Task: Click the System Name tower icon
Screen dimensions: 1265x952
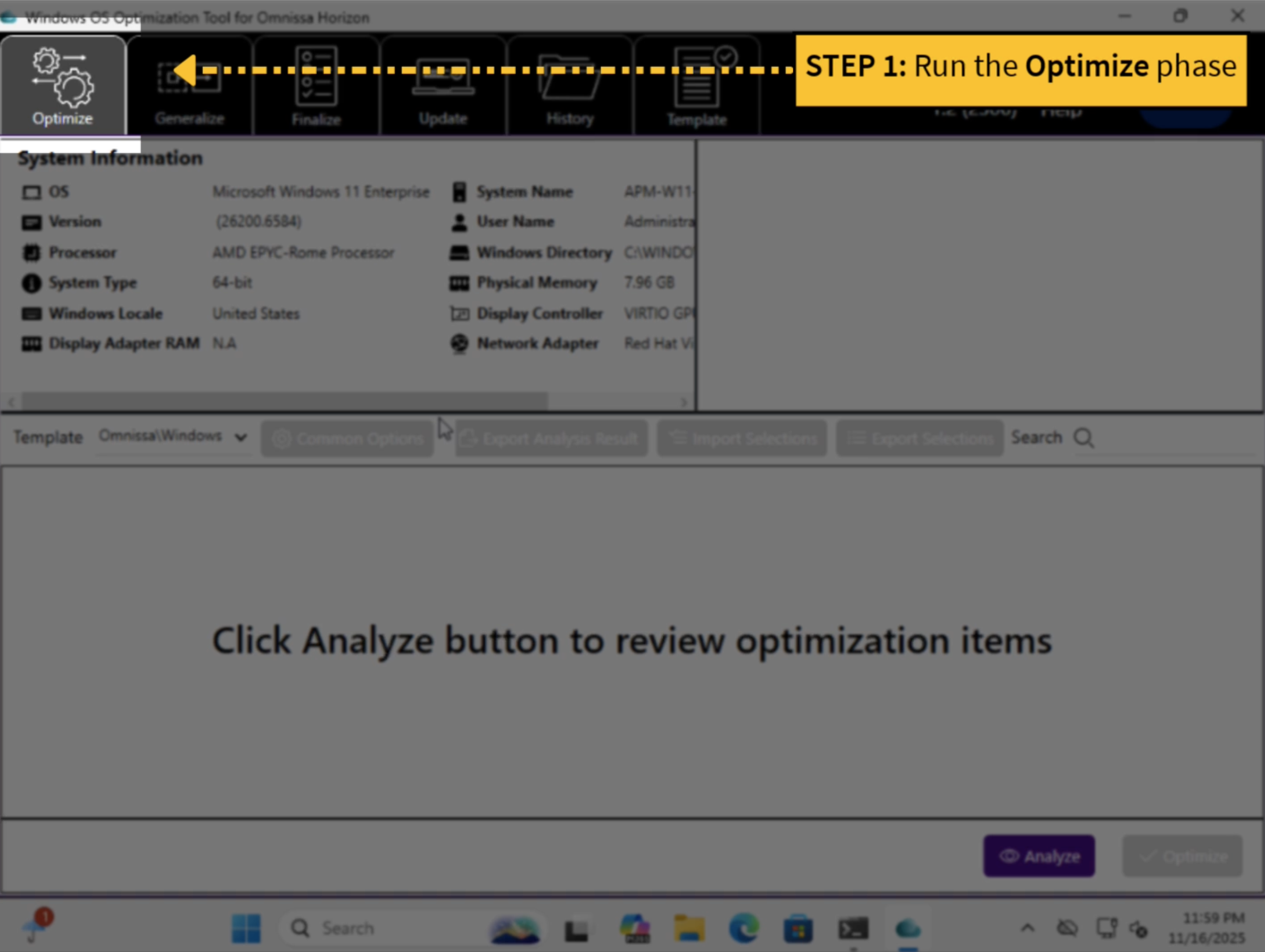Action: (x=459, y=192)
